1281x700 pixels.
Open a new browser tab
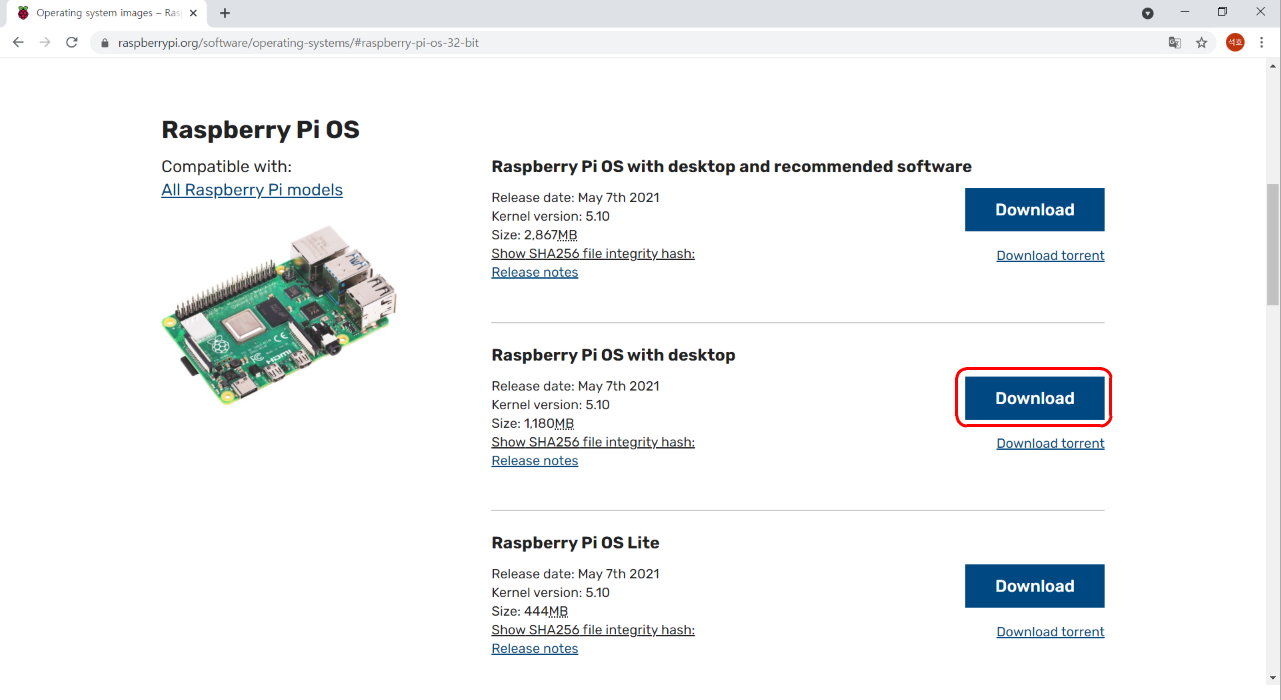[225, 13]
